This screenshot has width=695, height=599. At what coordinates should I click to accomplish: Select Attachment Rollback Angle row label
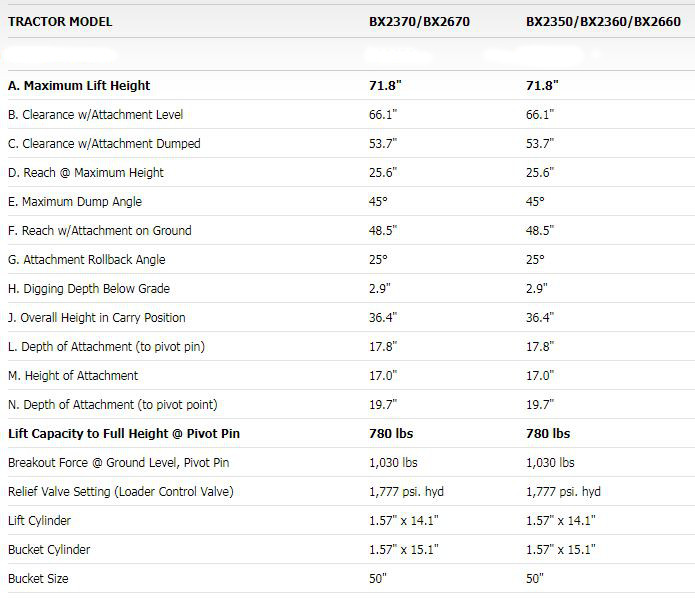(87, 260)
